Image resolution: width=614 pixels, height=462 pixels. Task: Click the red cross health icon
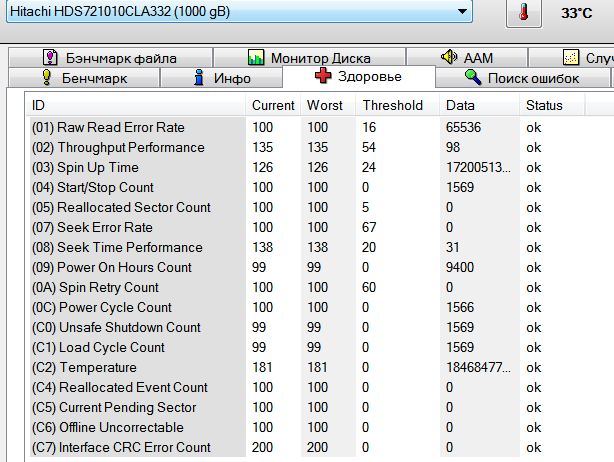(323, 75)
